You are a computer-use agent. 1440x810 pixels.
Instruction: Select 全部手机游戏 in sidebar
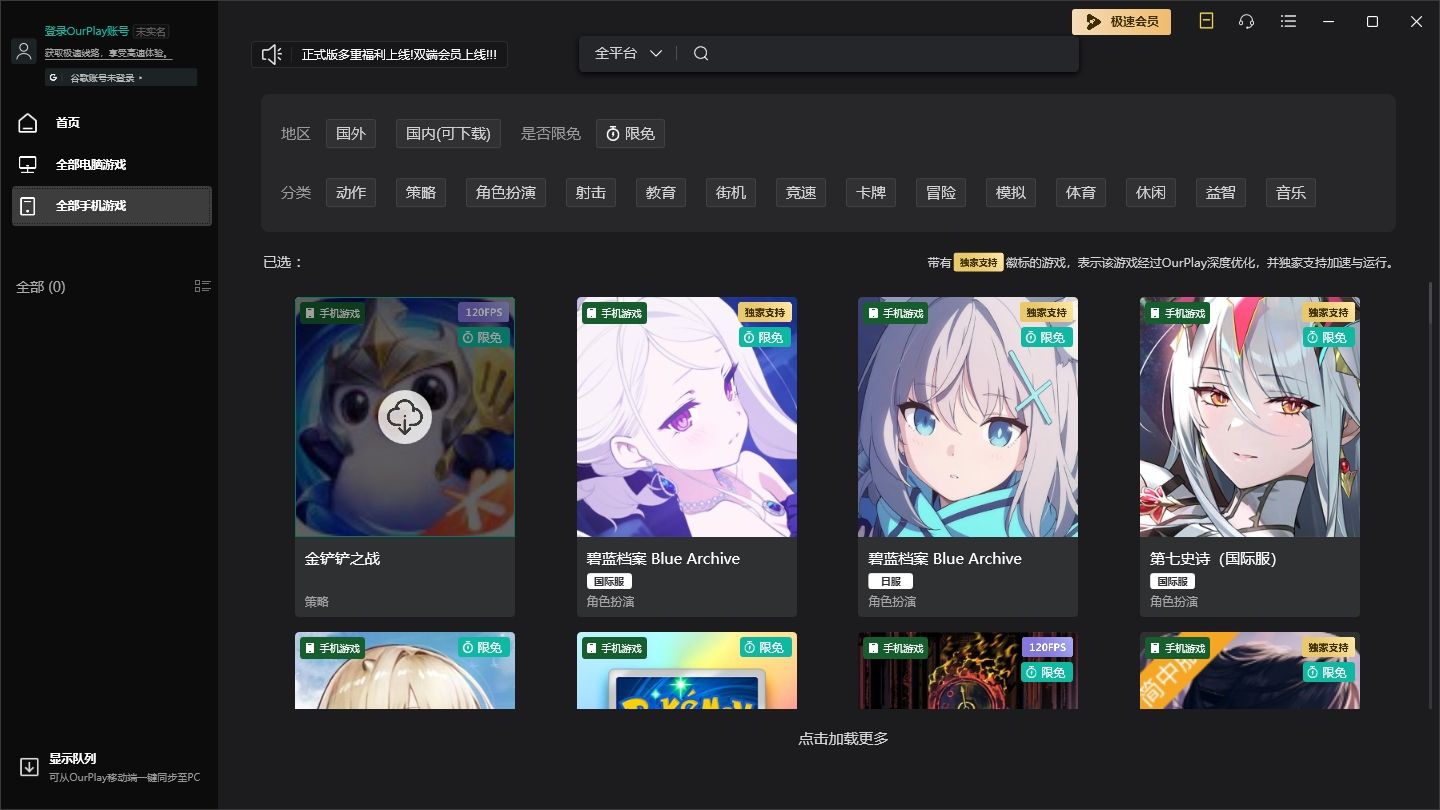click(x=112, y=205)
